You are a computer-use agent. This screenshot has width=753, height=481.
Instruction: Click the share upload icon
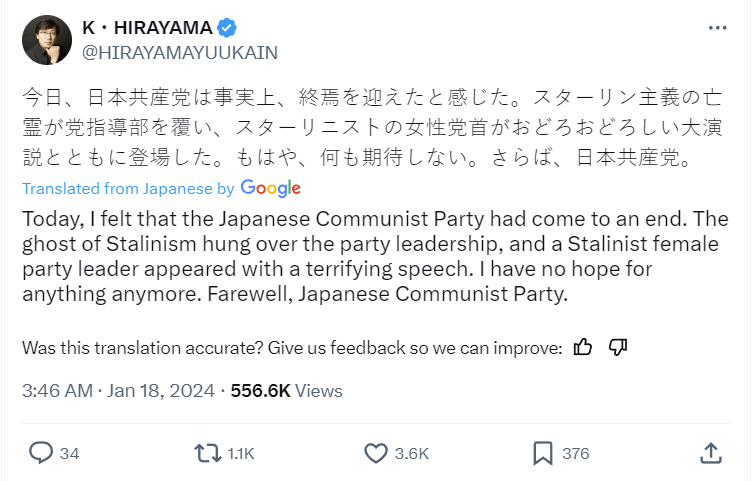[x=711, y=453]
